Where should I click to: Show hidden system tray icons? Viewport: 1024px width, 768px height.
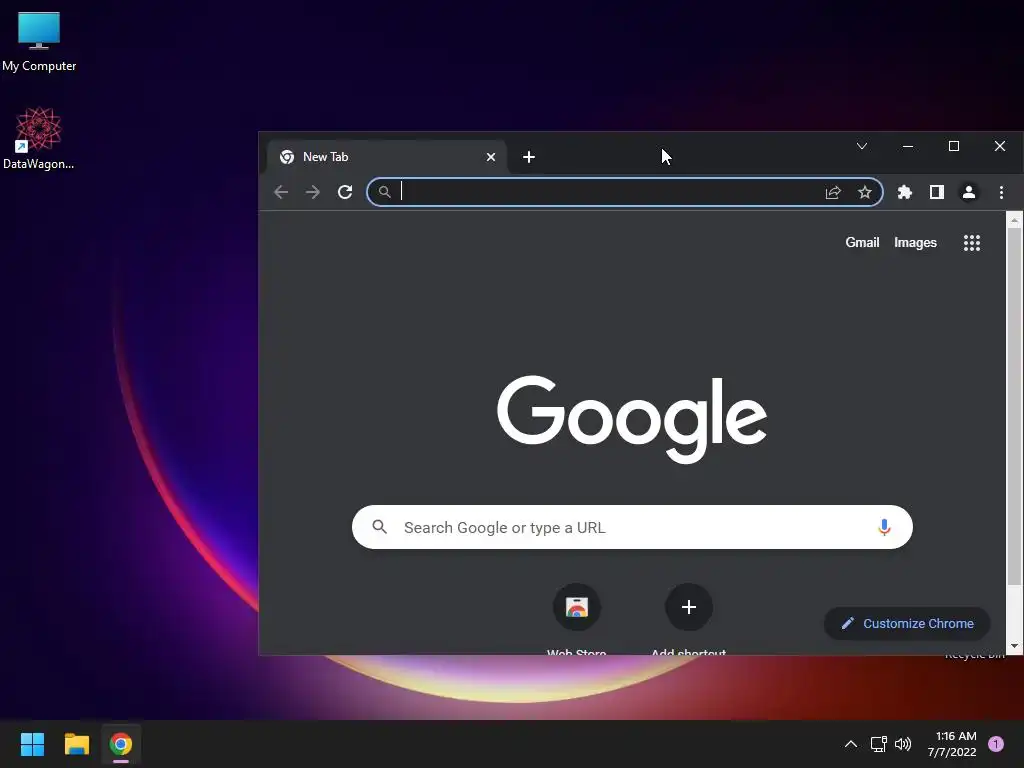pyautogui.click(x=850, y=744)
